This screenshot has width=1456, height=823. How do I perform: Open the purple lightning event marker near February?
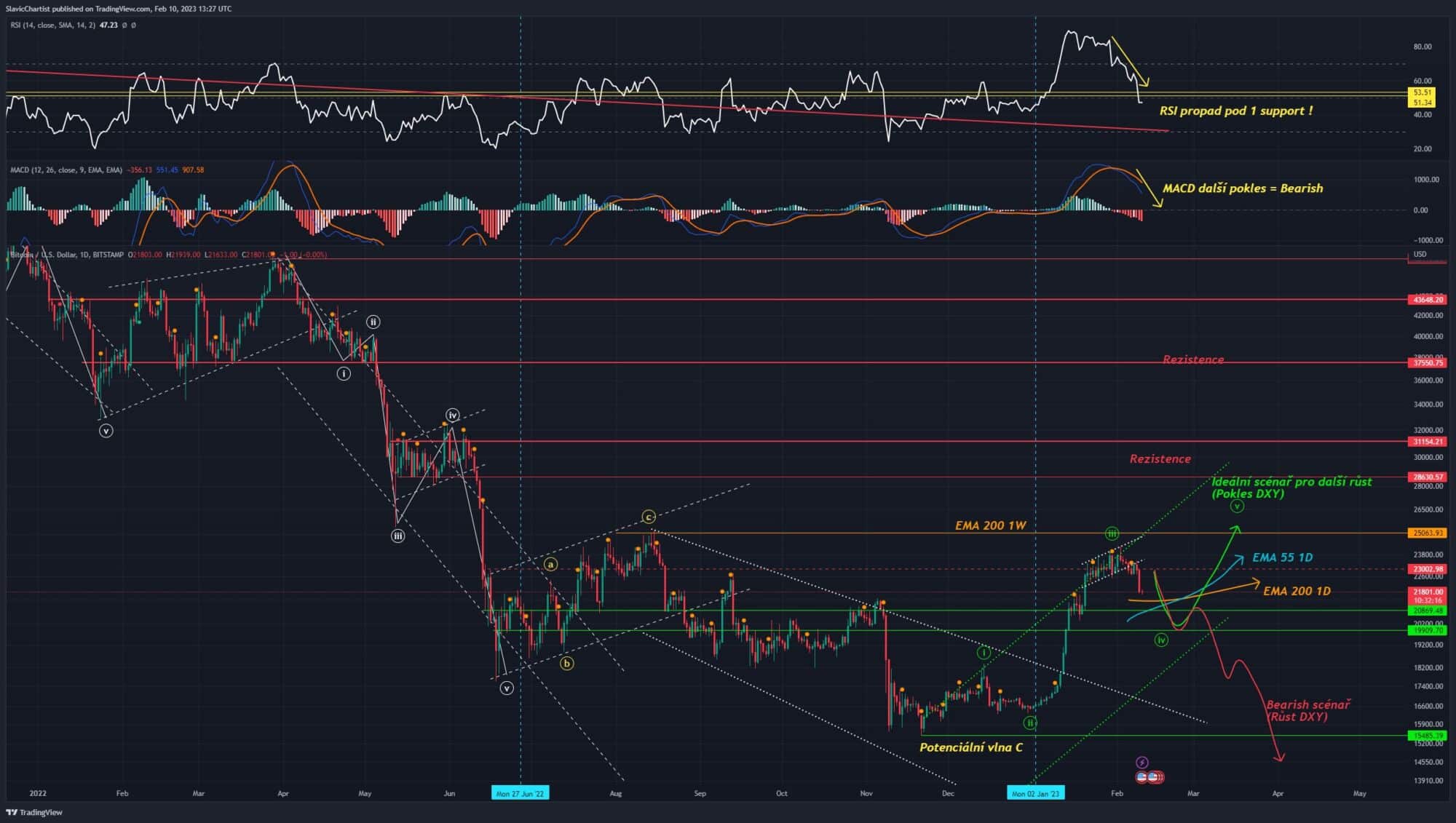(1142, 763)
